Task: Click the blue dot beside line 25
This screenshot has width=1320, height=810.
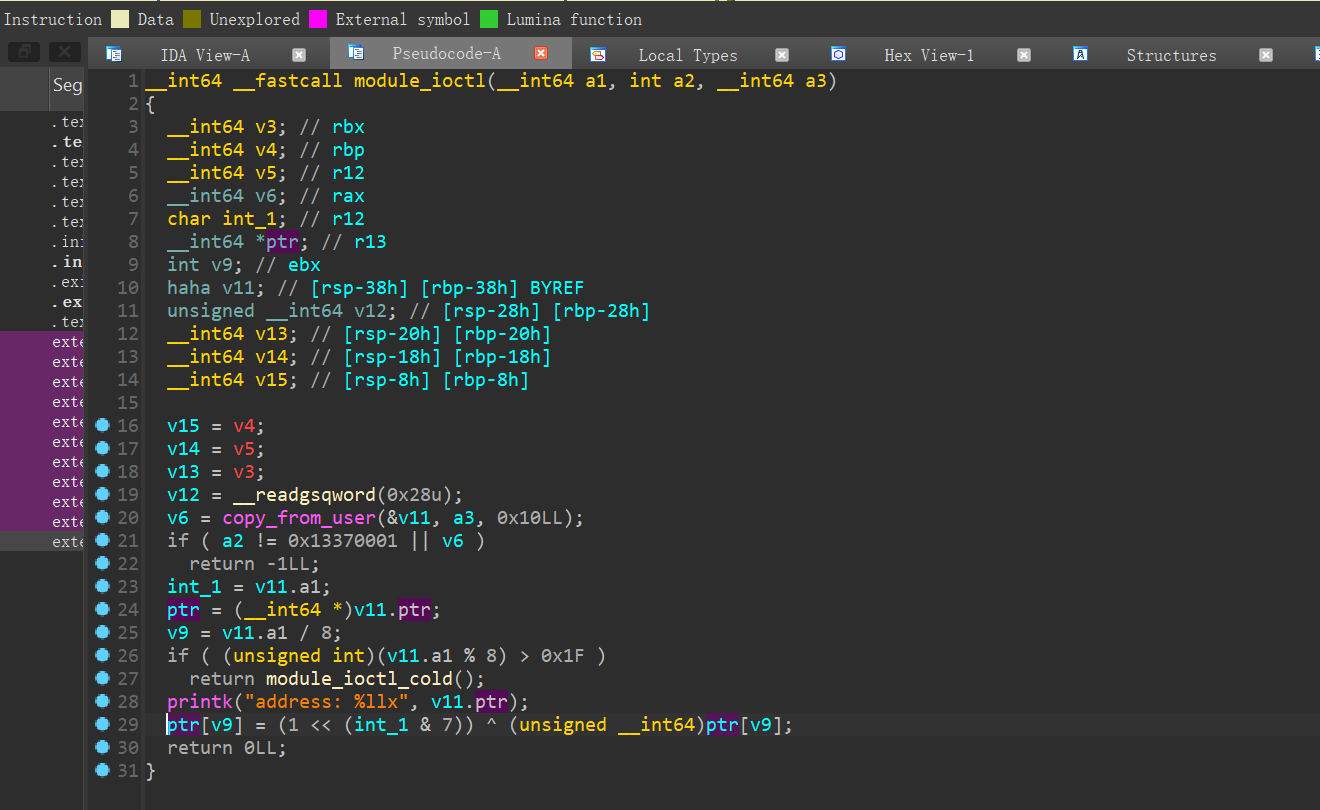Action: coord(102,632)
